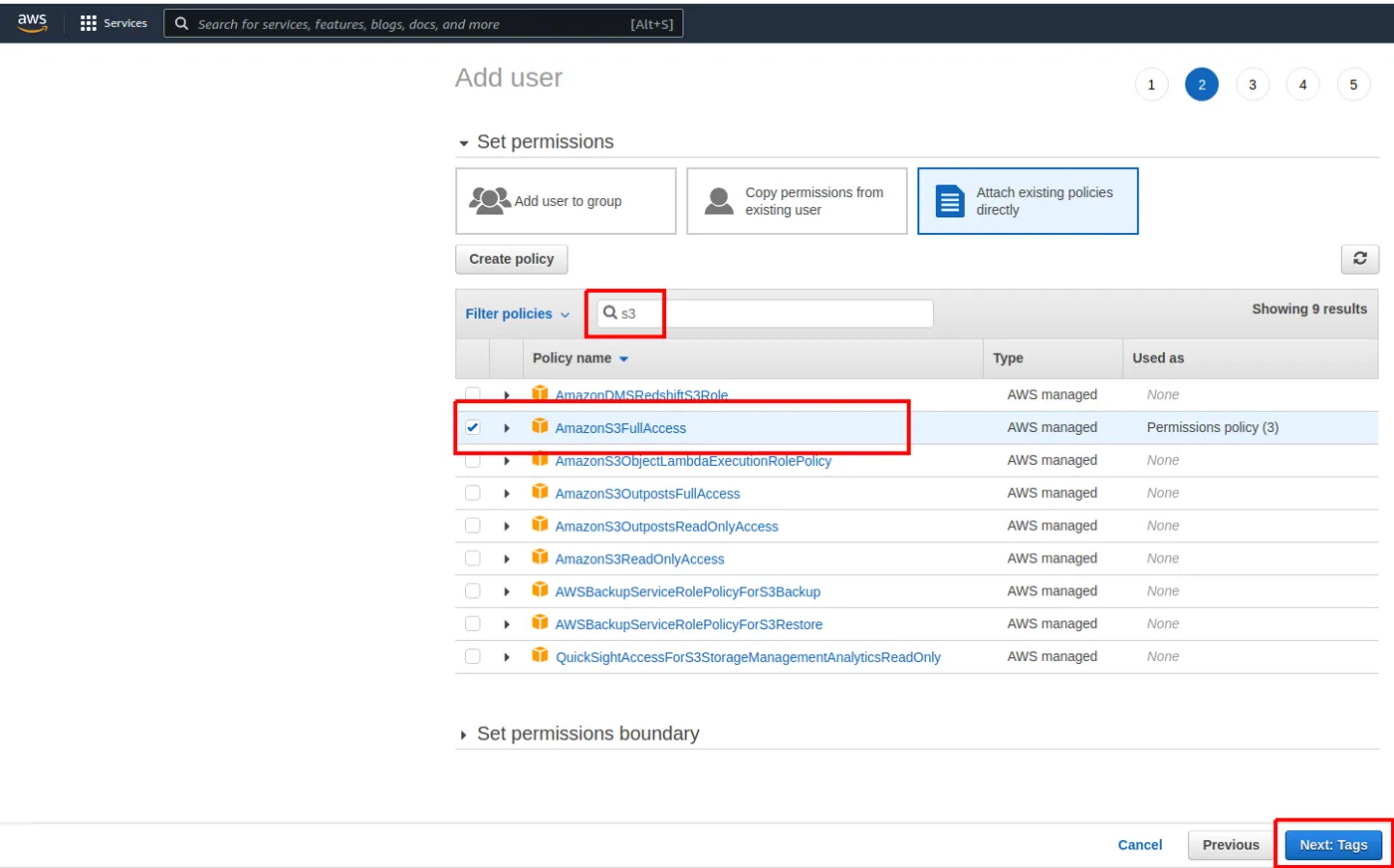Check the AmazonS3ReadOnlyAccess checkbox

click(x=473, y=558)
